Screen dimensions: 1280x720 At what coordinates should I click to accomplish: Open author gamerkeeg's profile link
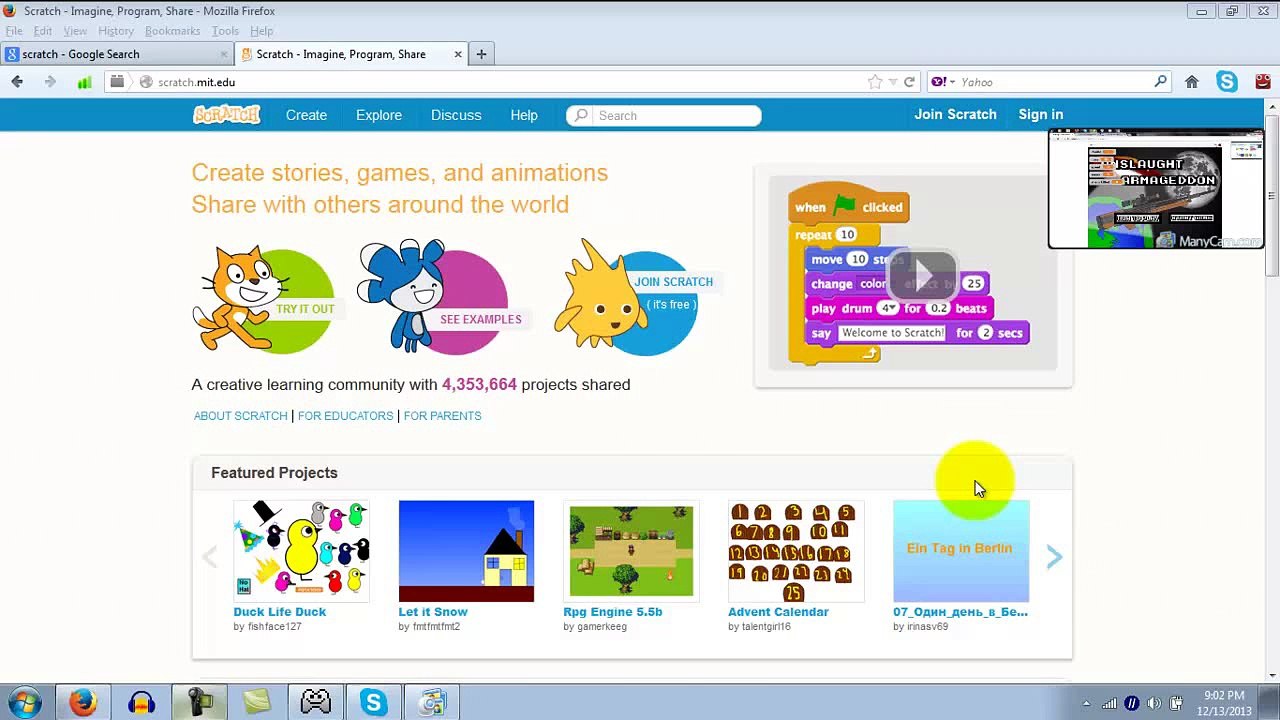602,627
